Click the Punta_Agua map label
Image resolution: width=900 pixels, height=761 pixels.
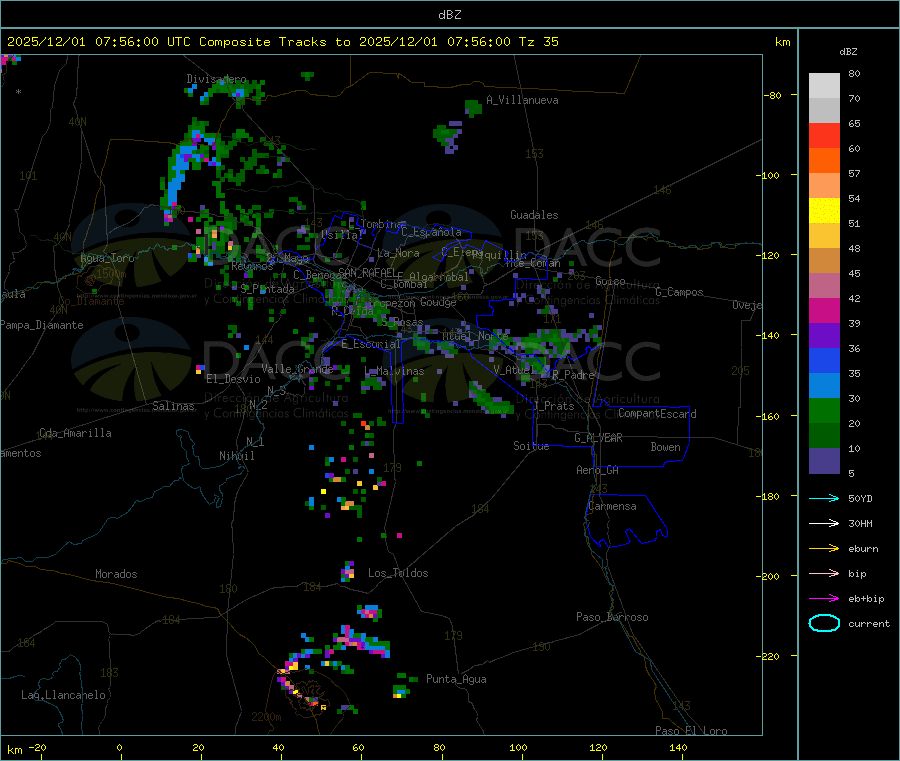[x=456, y=679]
